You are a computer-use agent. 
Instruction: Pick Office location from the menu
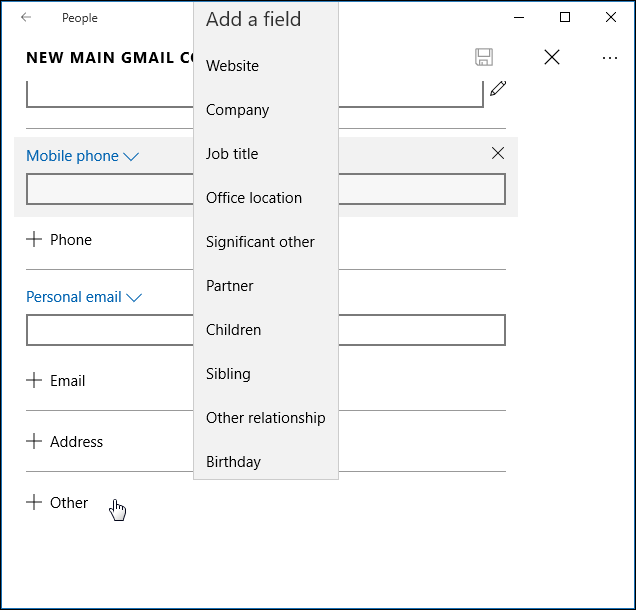point(254,198)
